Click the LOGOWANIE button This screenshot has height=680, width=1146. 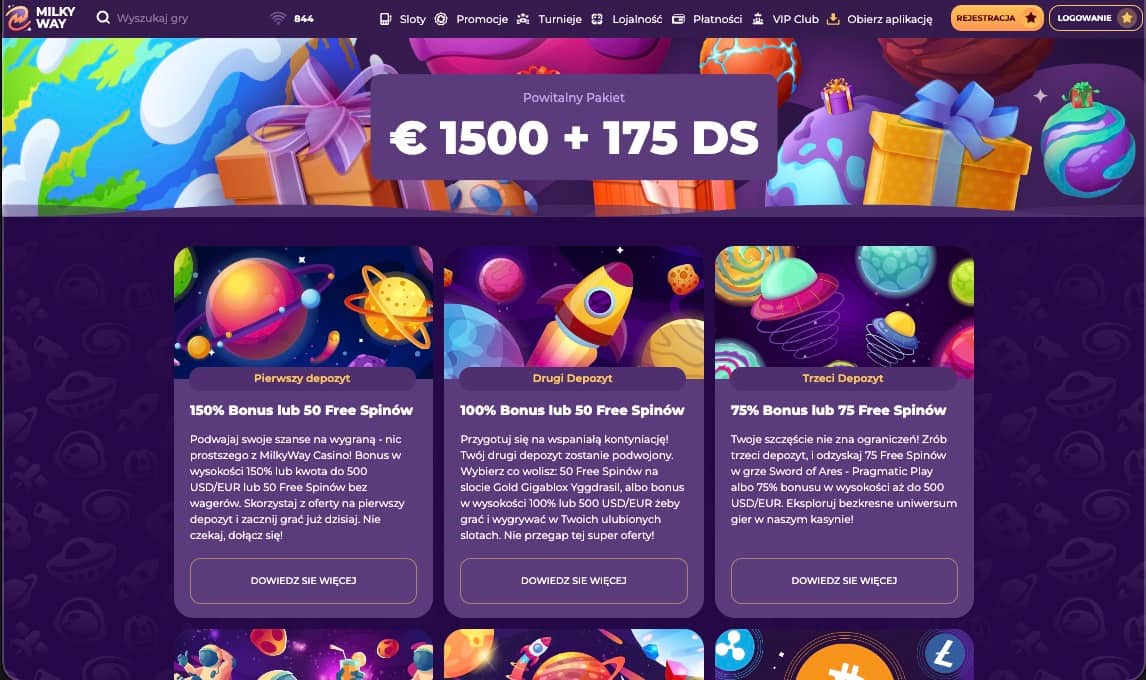pyautogui.click(x=1094, y=18)
